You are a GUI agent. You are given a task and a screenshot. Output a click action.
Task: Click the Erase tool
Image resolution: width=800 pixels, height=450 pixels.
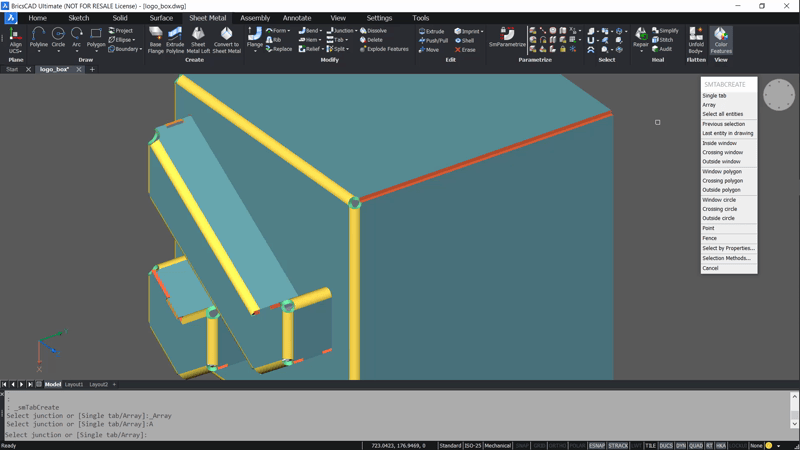click(465, 49)
